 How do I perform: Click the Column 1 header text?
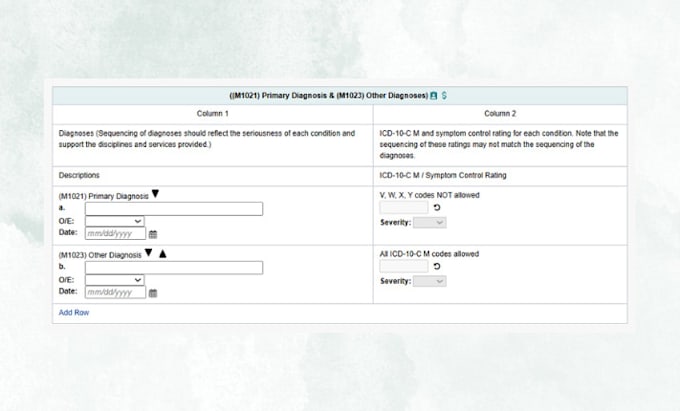point(212,114)
